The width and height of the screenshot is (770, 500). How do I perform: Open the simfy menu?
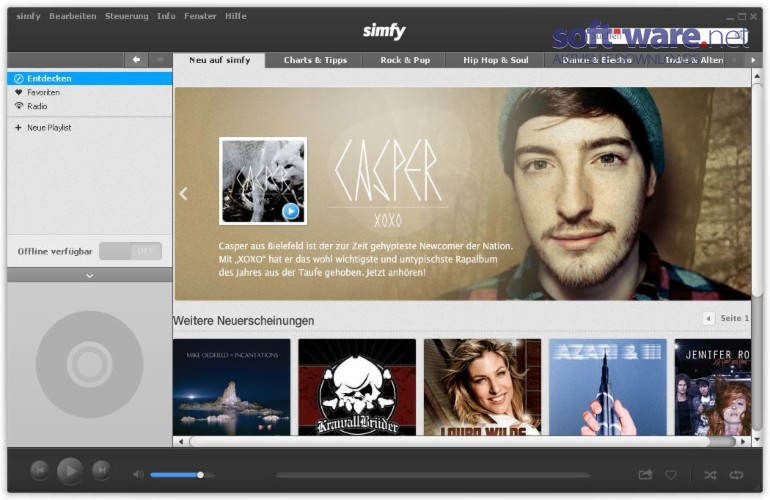point(28,16)
